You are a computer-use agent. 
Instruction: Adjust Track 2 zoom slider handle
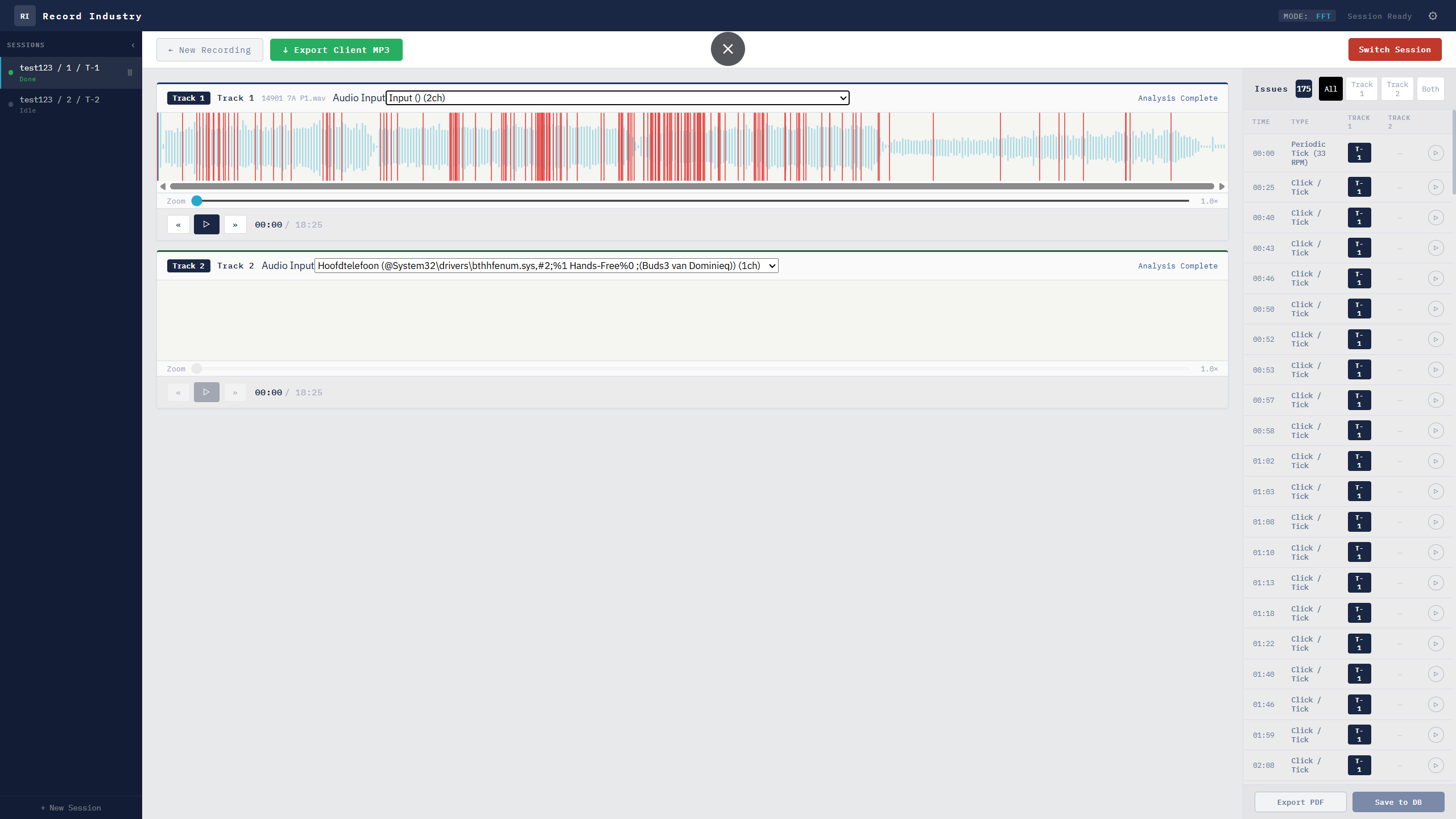[197, 369]
